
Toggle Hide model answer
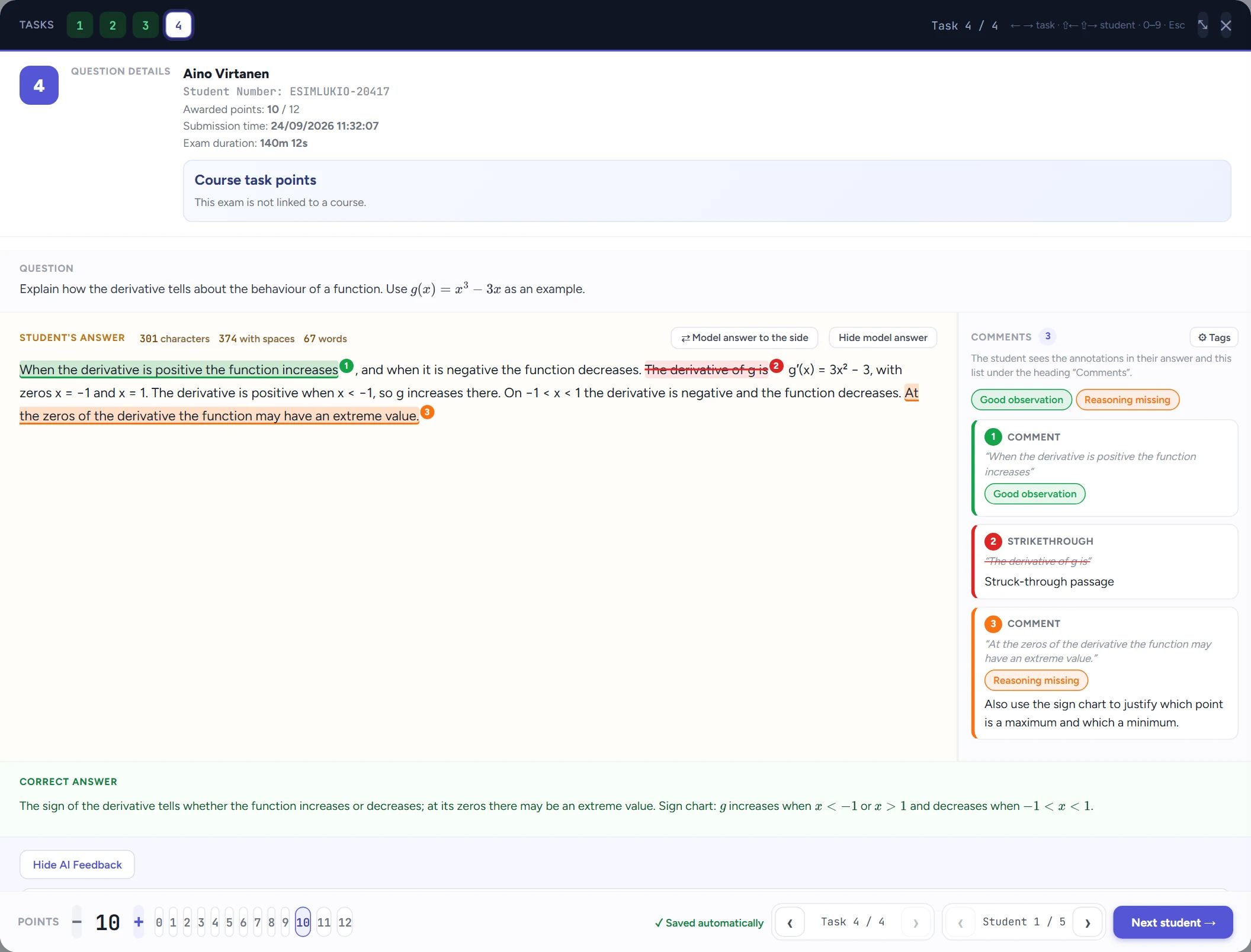pyautogui.click(x=883, y=337)
